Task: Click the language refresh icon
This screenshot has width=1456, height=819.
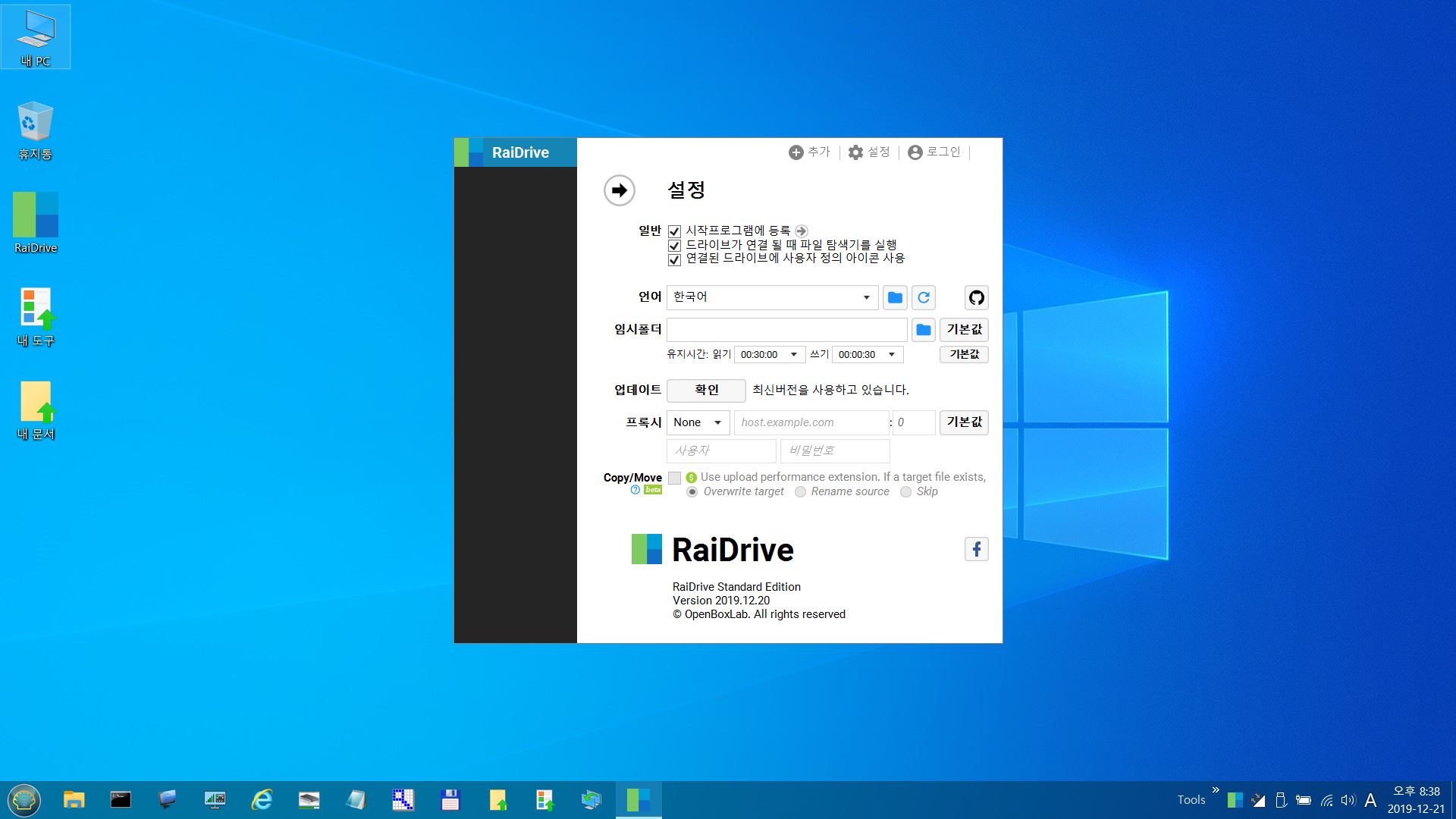Action: [924, 297]
